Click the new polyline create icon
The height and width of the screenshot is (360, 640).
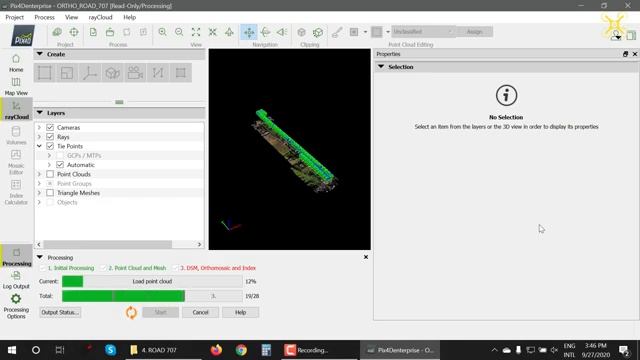tap(89, 73)
